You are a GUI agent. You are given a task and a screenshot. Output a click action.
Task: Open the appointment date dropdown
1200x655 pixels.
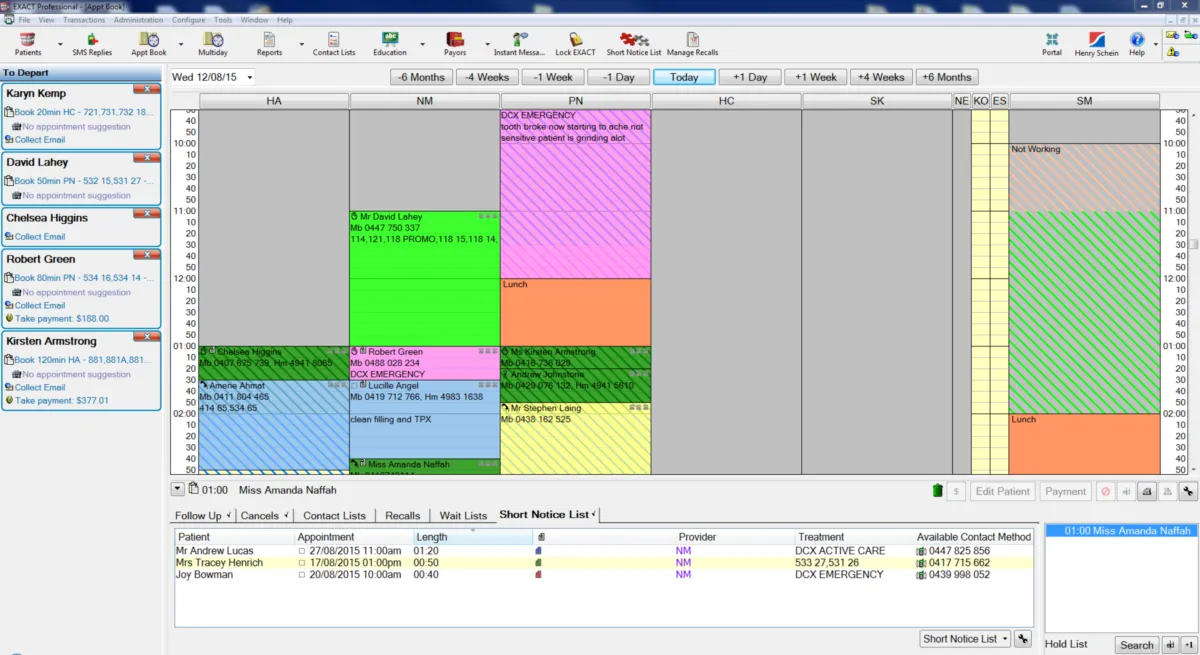(249, 77)
